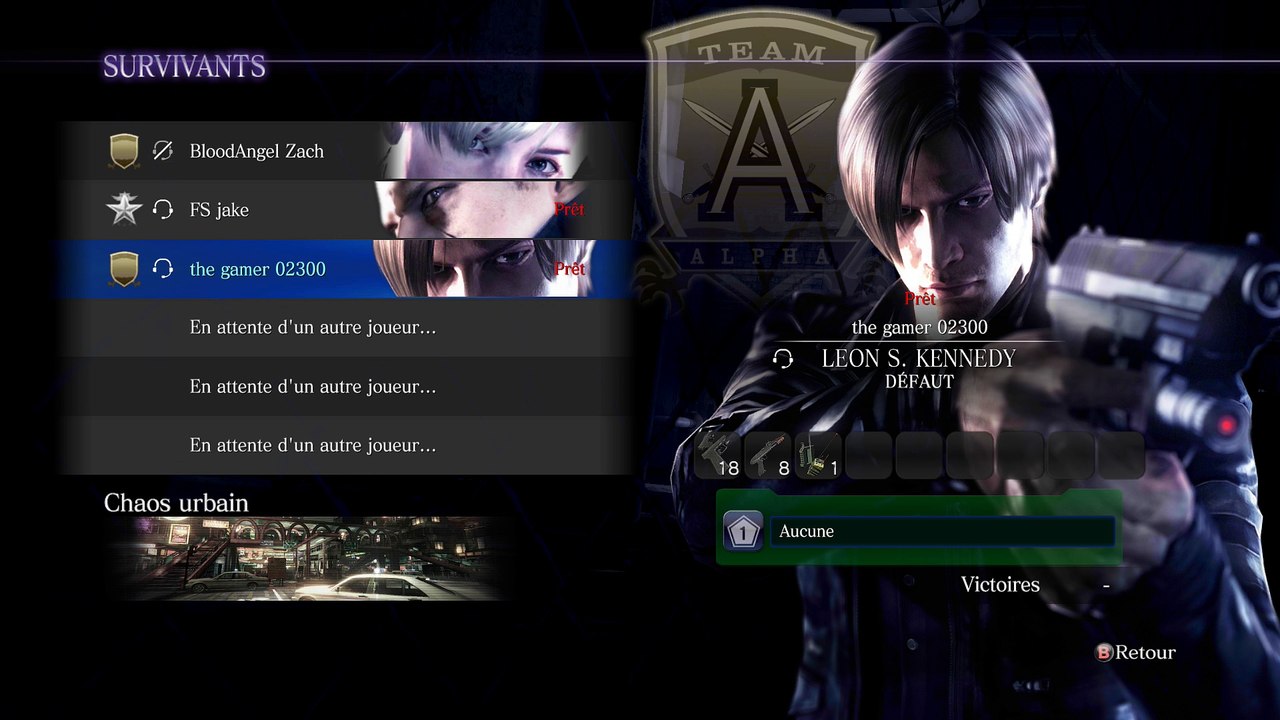Click the B button icon beside Retour
The height and width of the screenshot is (720, 1280).
[1104, 652]
